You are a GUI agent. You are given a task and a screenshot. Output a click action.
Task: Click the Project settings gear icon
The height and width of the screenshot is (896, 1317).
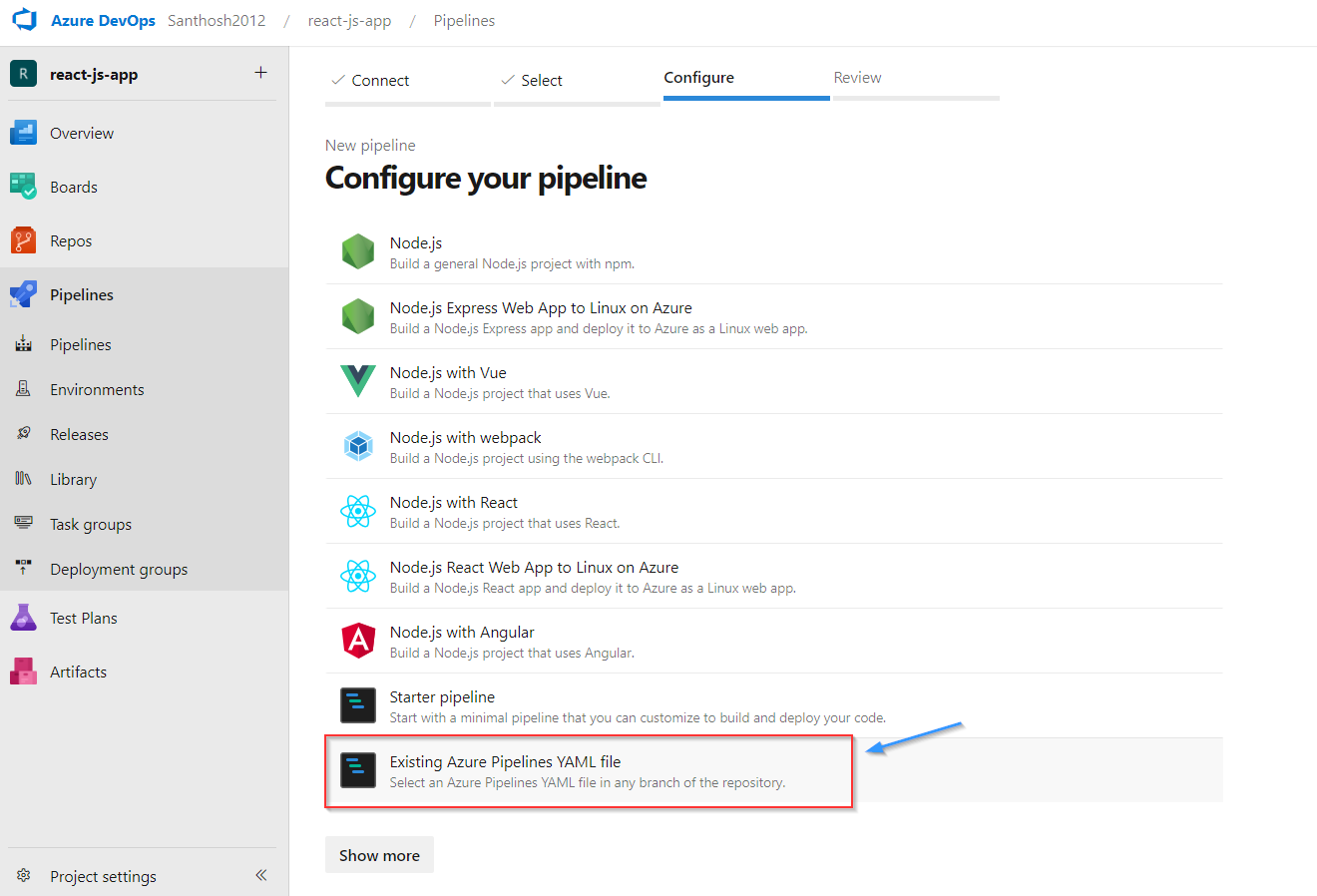pos(23,875)
